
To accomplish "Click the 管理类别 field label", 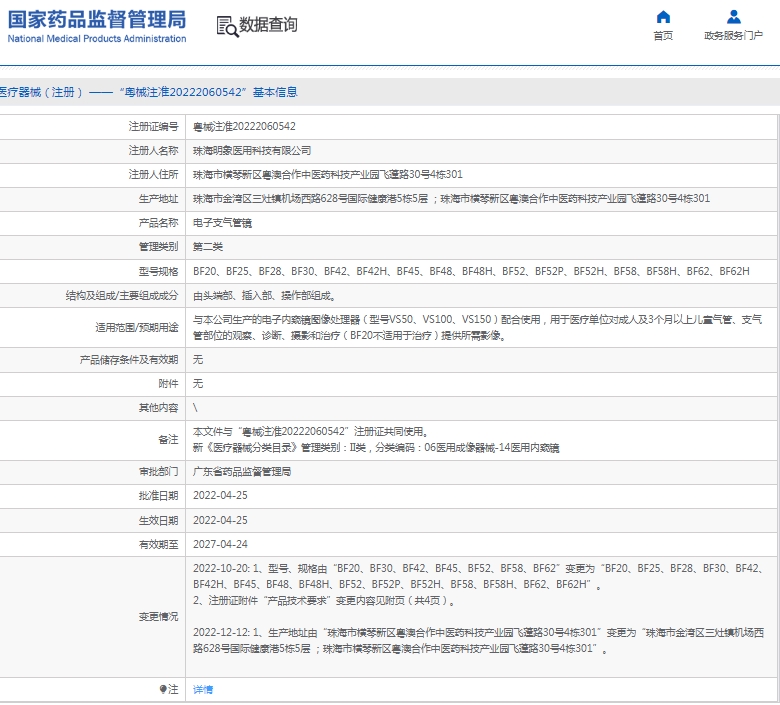I will click(x=158, y=246).
